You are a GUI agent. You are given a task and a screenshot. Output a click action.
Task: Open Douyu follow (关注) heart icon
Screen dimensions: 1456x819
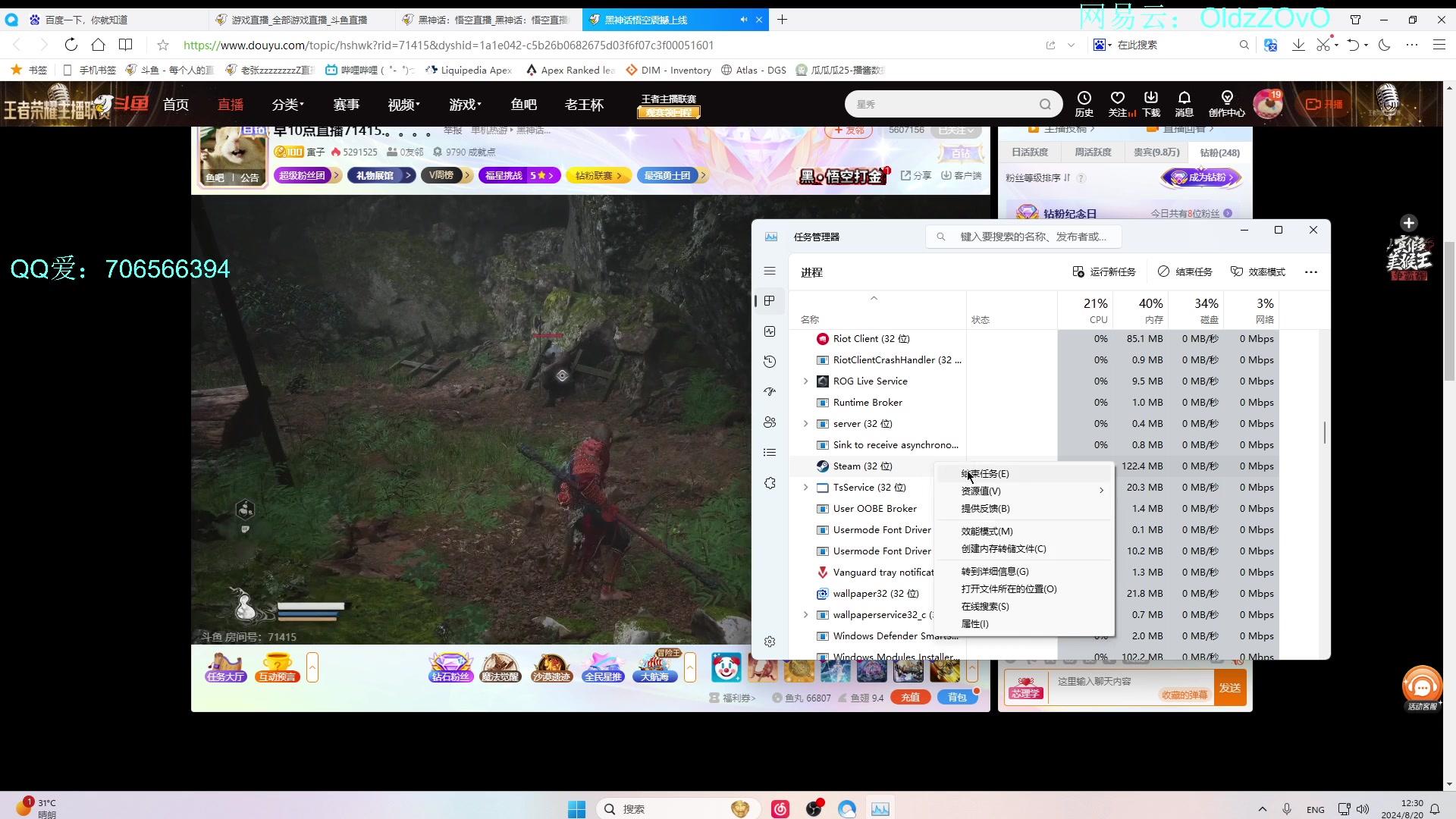[x=1118, y=104]
